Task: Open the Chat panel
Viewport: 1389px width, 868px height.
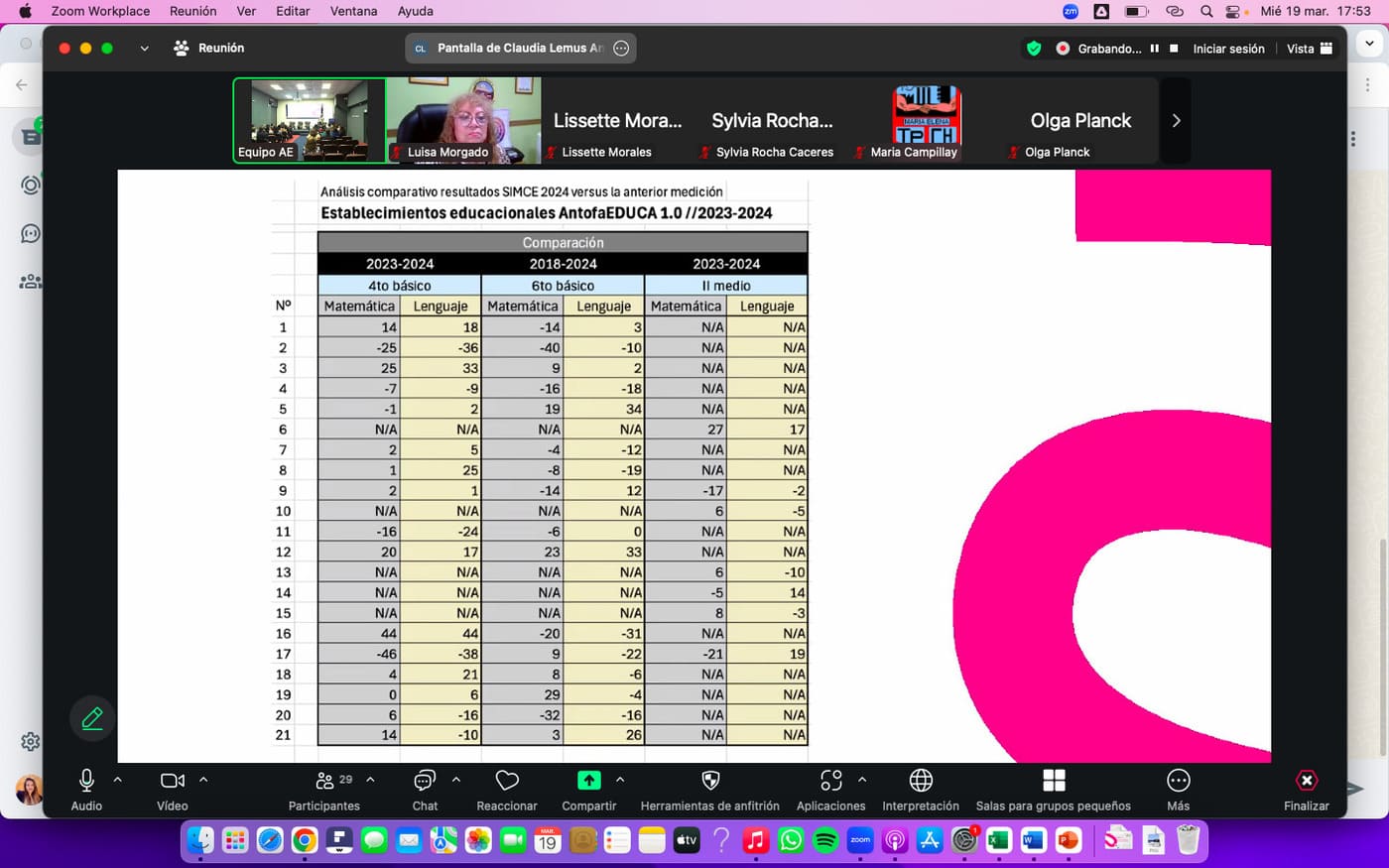Action: (x=425, y=790)
